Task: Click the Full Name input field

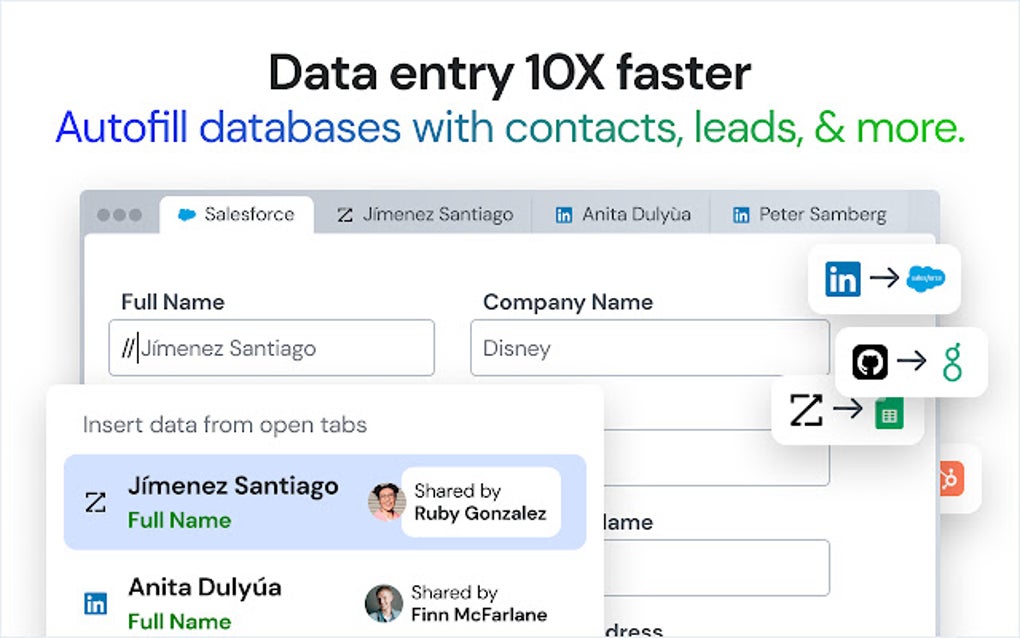Action: 271,348
